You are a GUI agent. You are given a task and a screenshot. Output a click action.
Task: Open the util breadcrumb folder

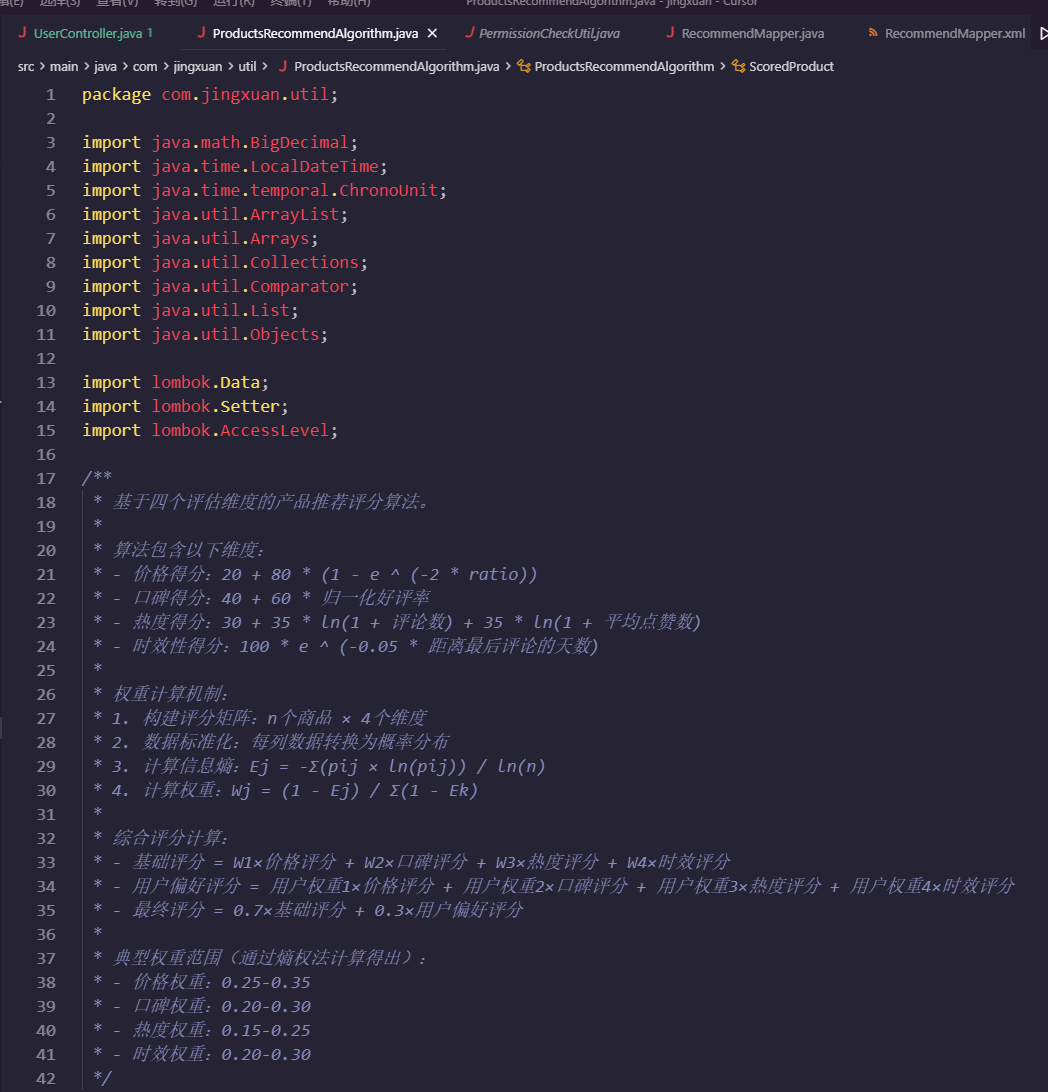(x=247, y=66)
